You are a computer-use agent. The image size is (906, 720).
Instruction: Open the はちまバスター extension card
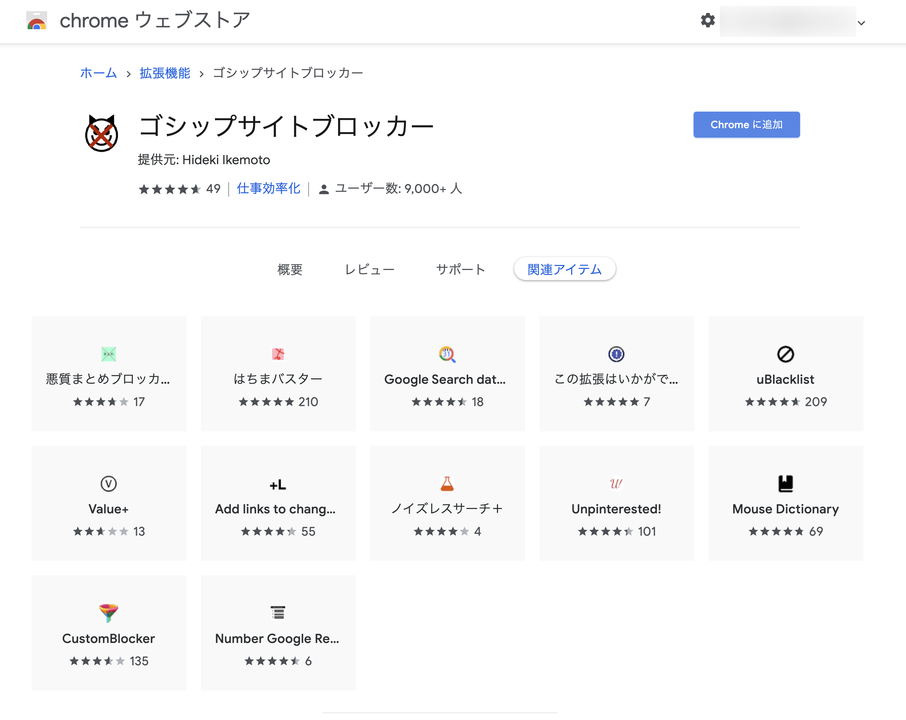pos(278,373)
